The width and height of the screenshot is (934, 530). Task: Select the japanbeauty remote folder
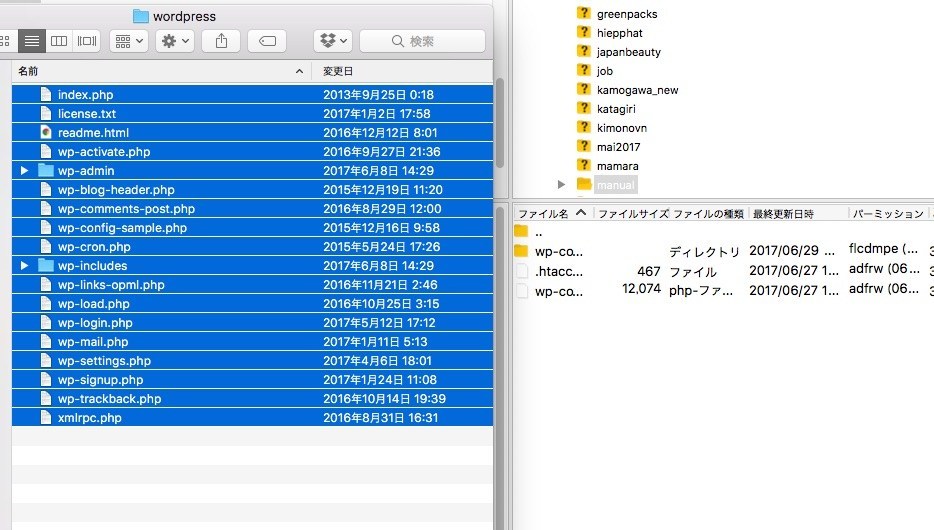coord(628,52)
